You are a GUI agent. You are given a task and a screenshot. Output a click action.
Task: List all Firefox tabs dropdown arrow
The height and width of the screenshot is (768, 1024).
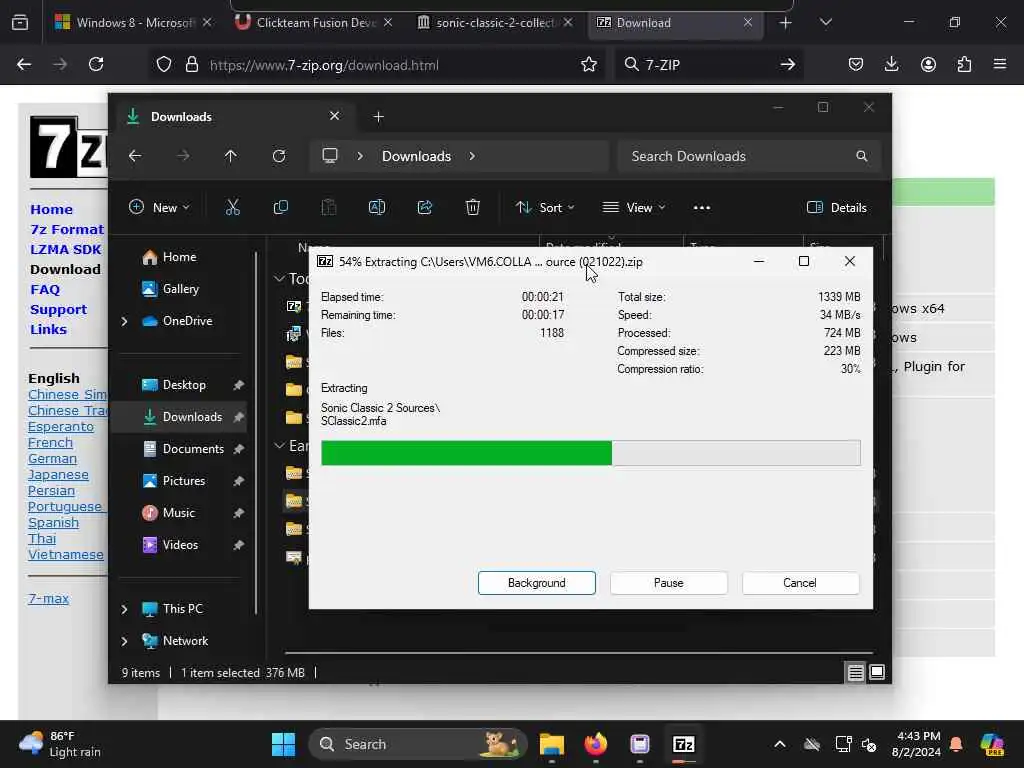pyautogui.click(x=825, y=23)
